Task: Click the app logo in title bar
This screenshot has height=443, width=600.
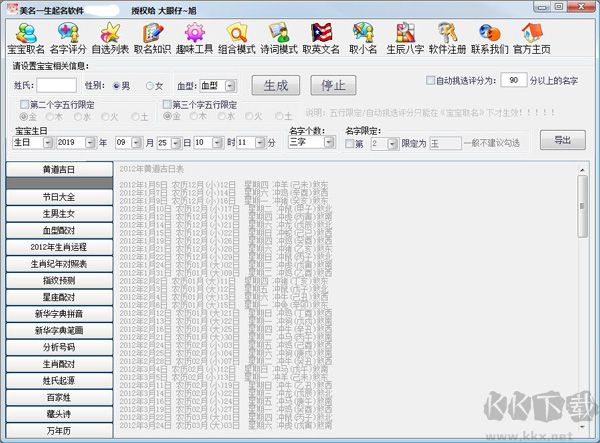Action: [x=13, y=9]
